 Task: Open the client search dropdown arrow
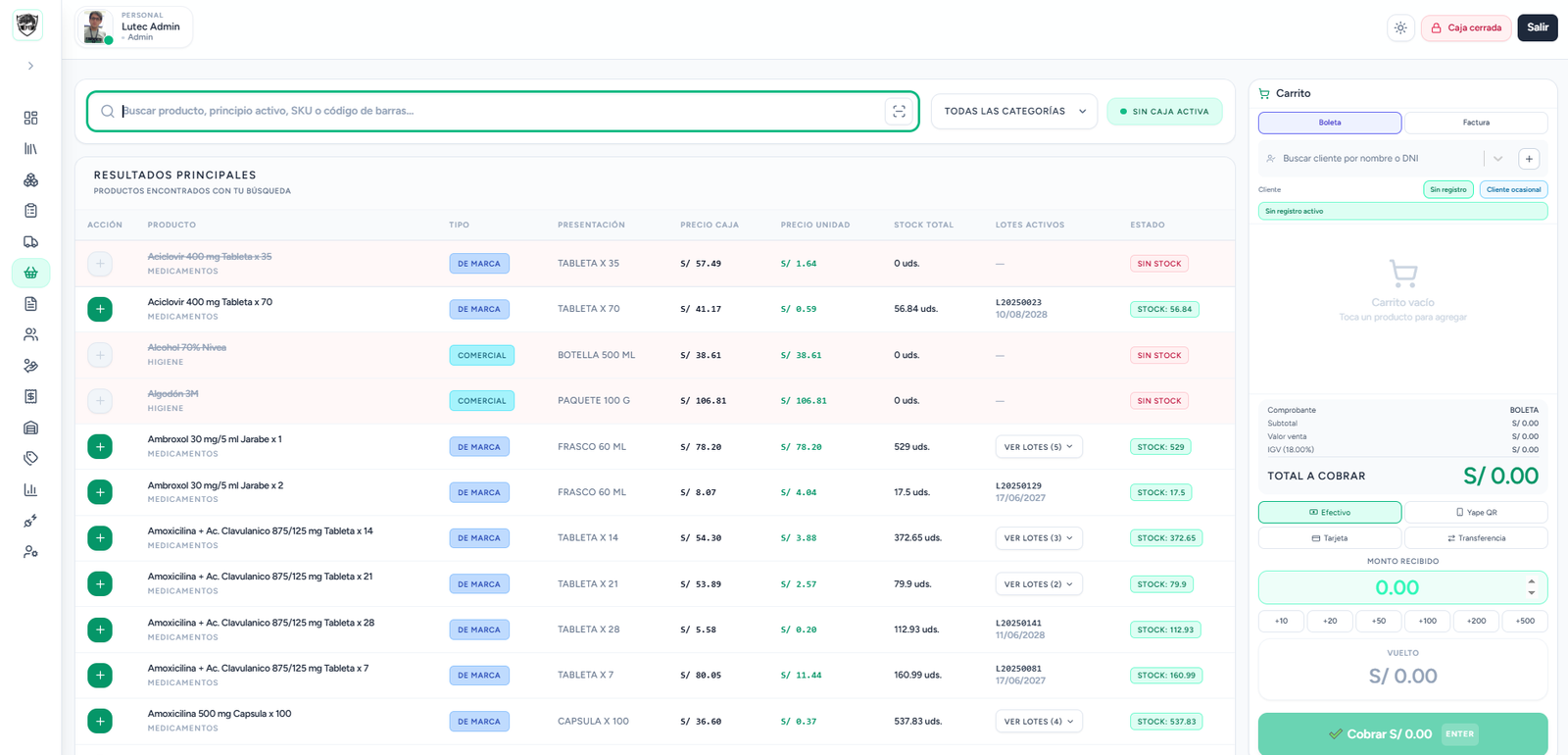point(1497,159)
